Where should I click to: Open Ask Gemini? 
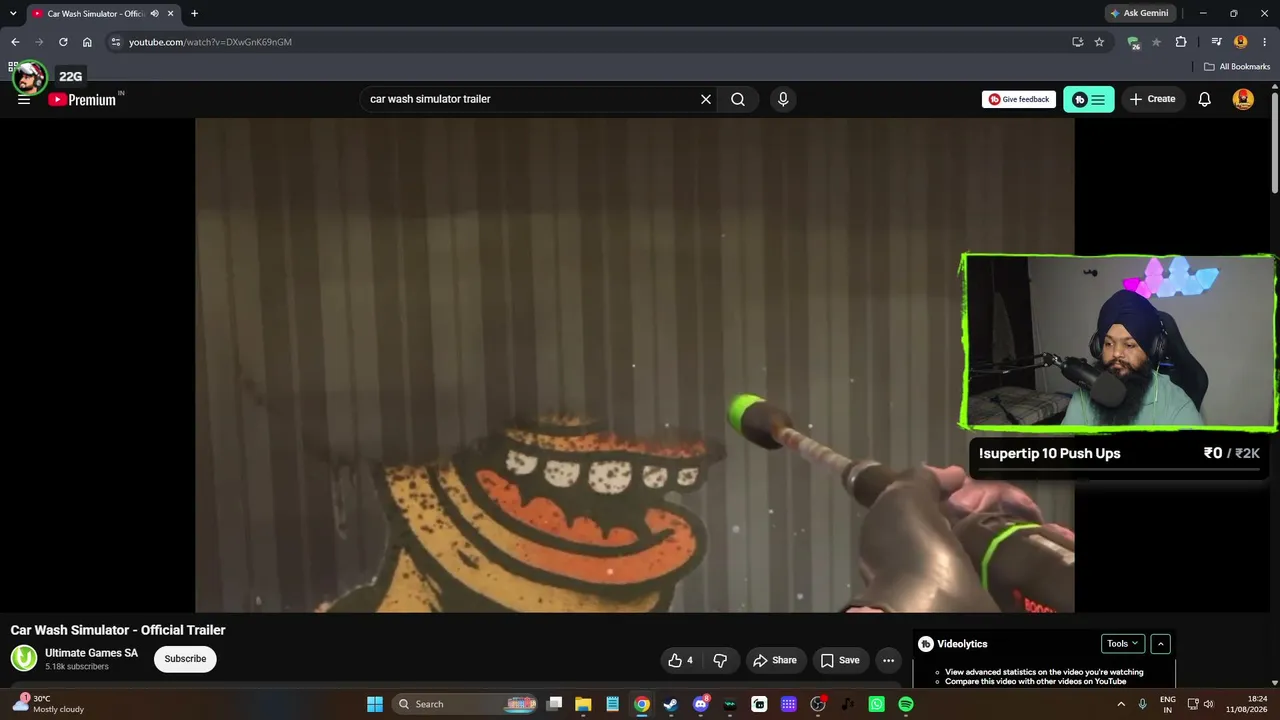(1139, 13)
